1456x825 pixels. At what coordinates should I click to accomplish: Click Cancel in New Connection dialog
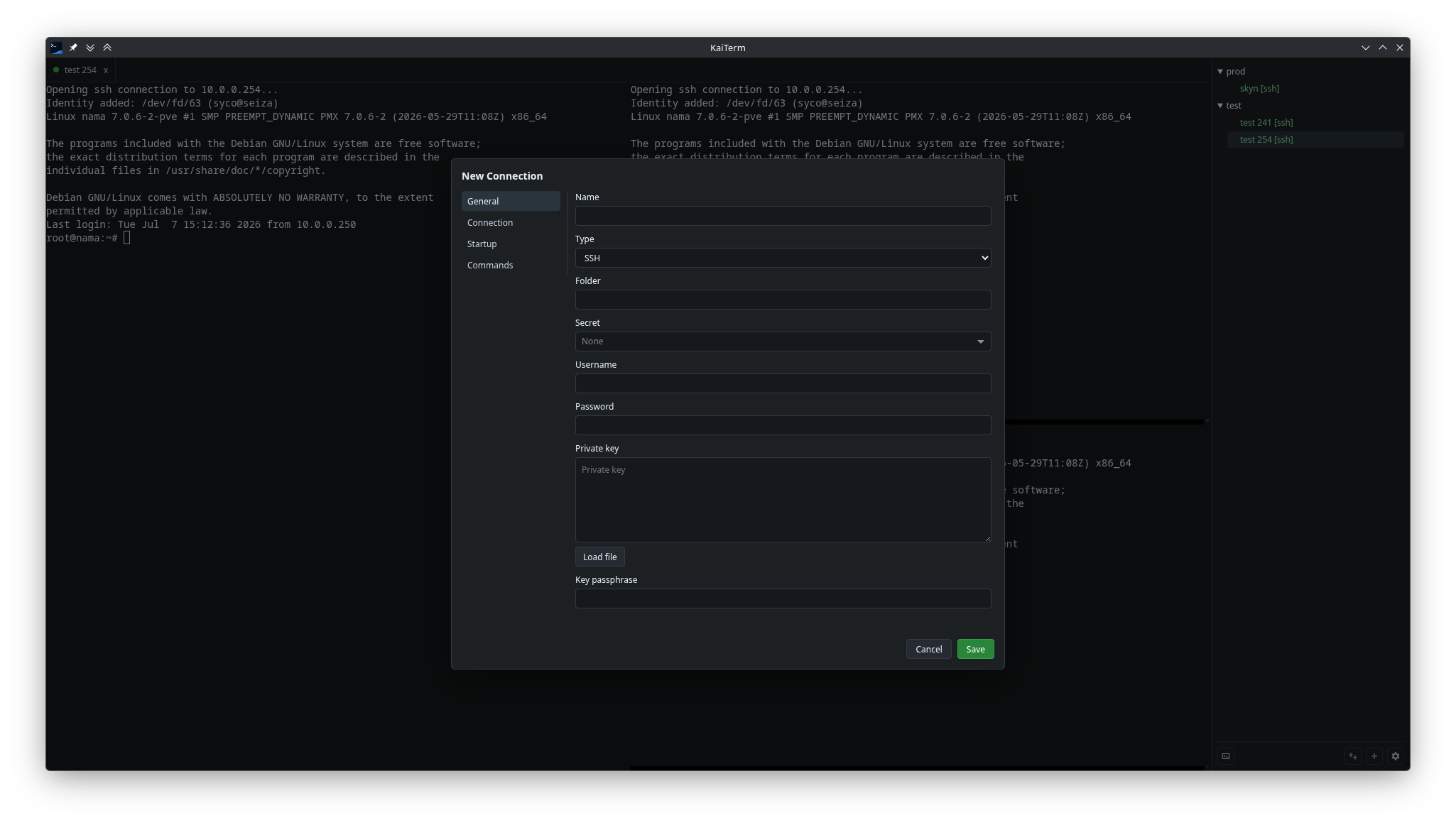pyautogui.click(x=928, y=649)
